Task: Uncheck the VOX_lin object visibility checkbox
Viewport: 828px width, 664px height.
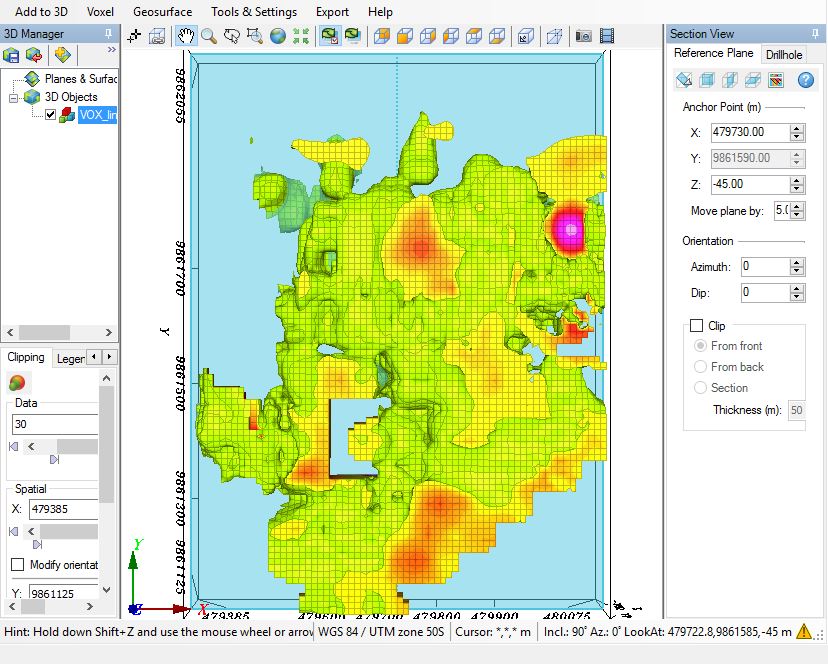Action: coord(51,114)
